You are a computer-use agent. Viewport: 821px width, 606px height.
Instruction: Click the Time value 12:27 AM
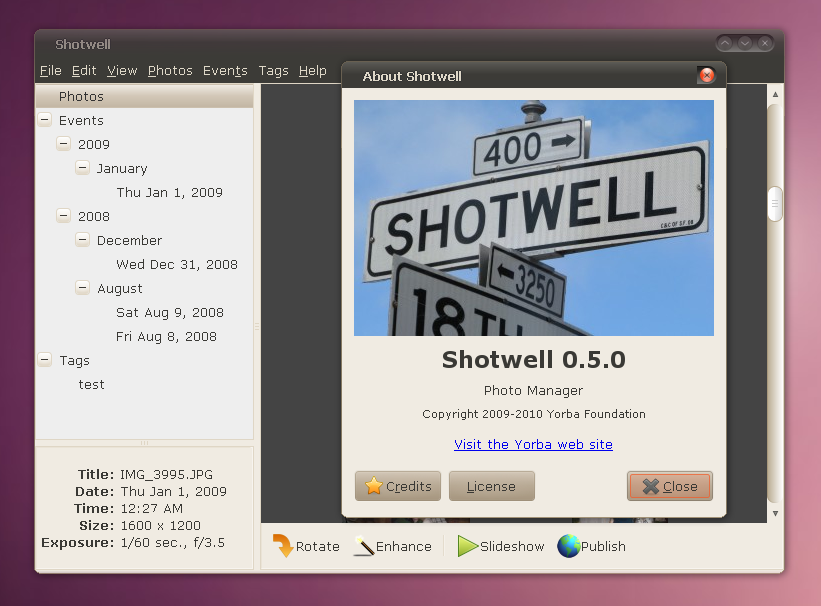(x=152, y=509)
